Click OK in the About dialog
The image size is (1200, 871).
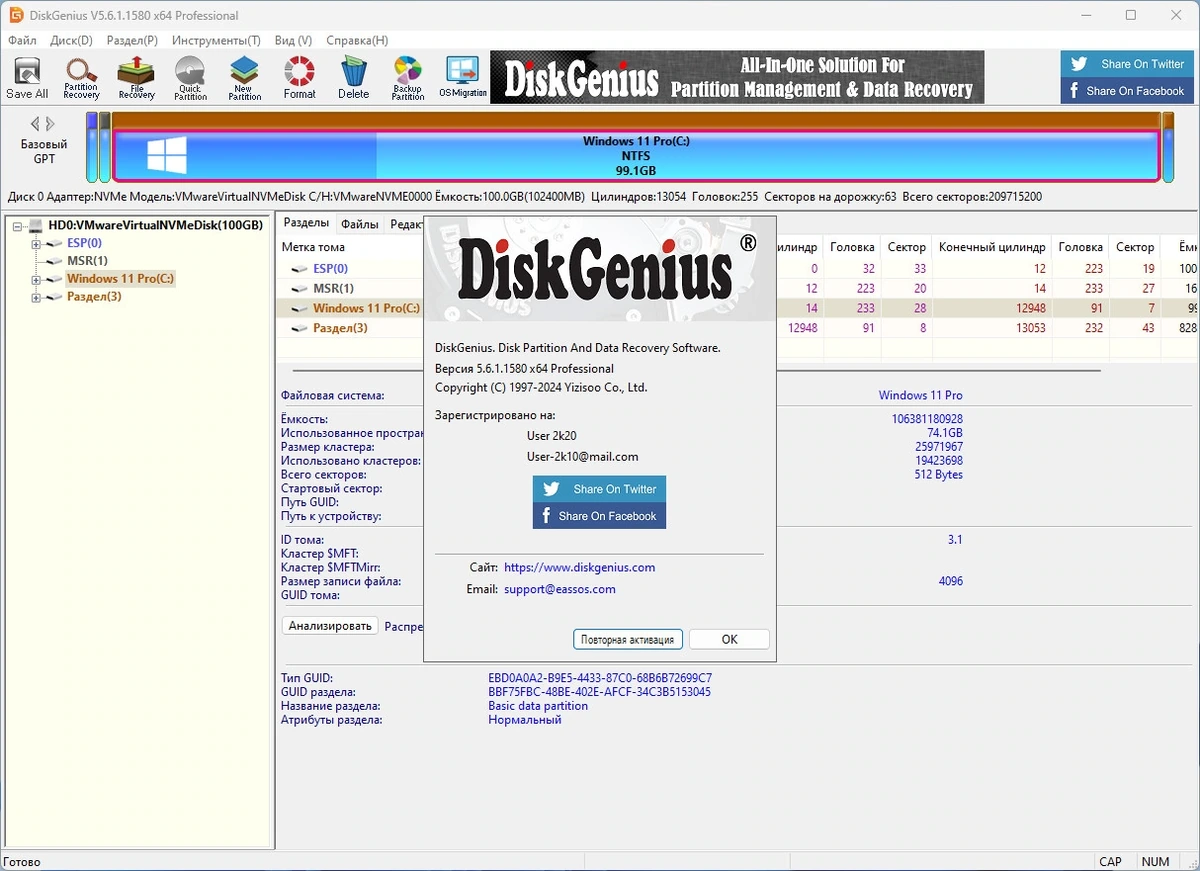[x=730, y=639]
